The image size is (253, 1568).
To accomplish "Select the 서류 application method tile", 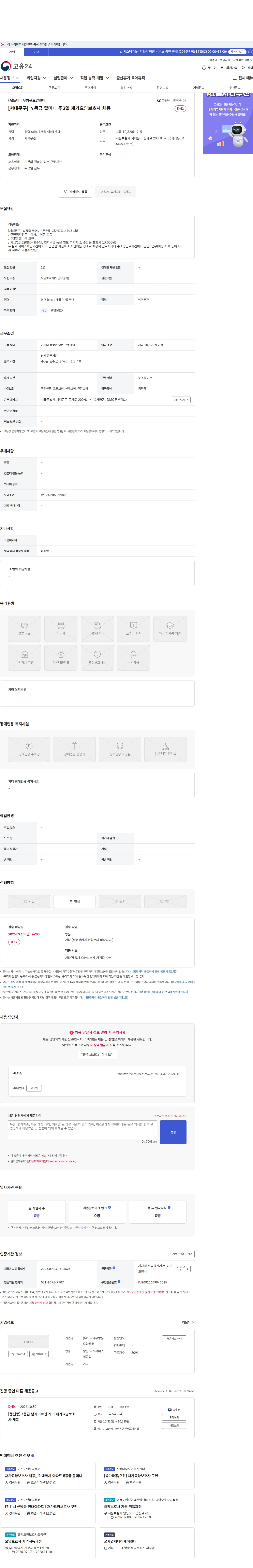I will [29, 902].
